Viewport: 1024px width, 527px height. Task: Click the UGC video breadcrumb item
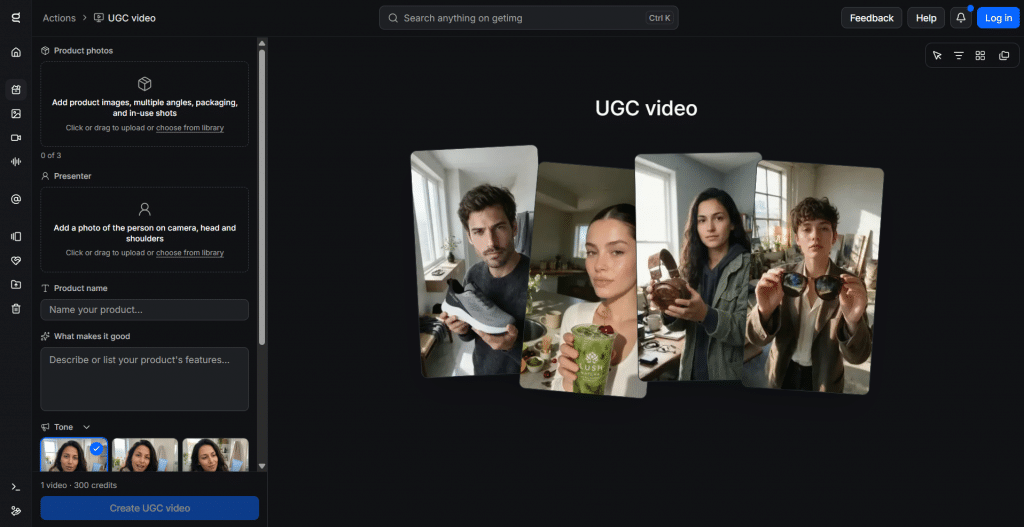click(x=125, y=18)
